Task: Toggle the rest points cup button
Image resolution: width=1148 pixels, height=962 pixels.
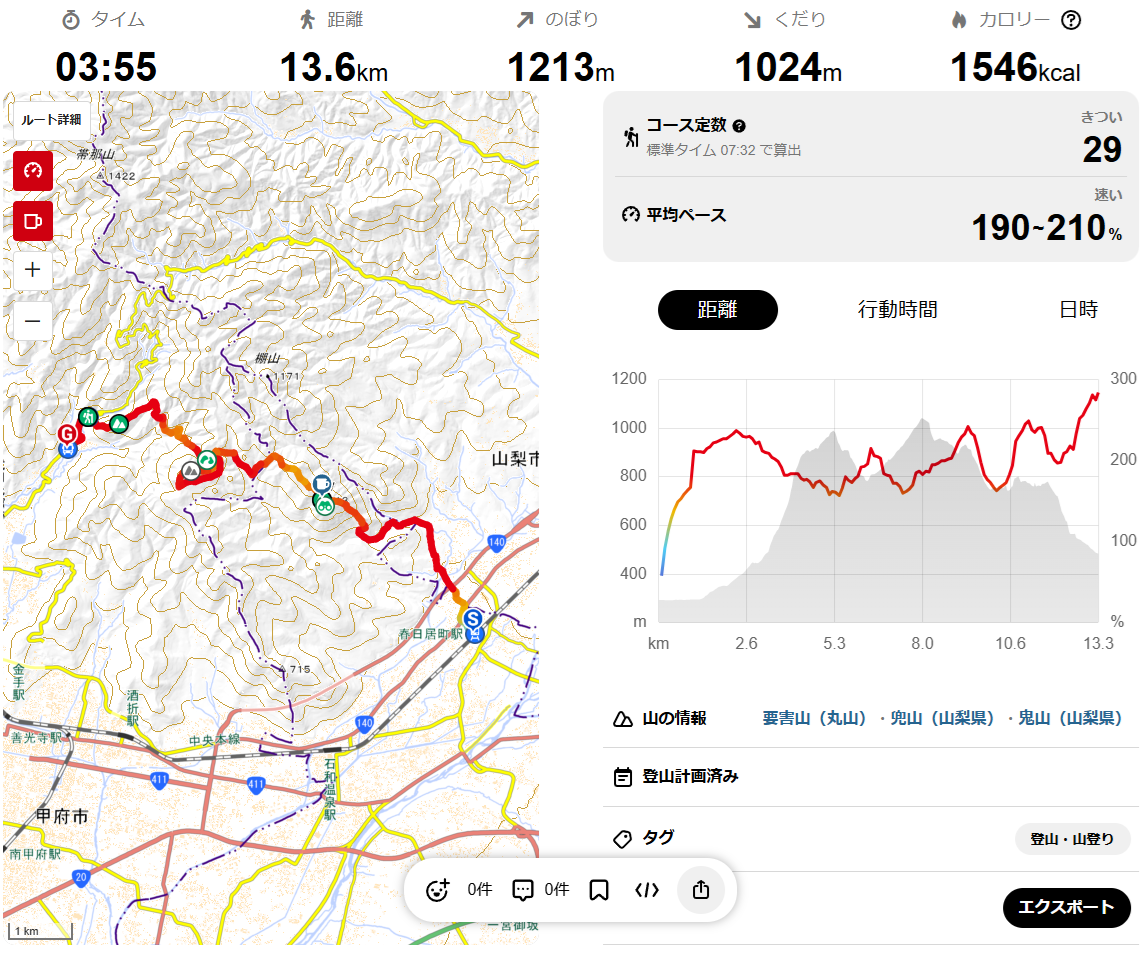Action: pyautogui.click(x=33, y=220)
